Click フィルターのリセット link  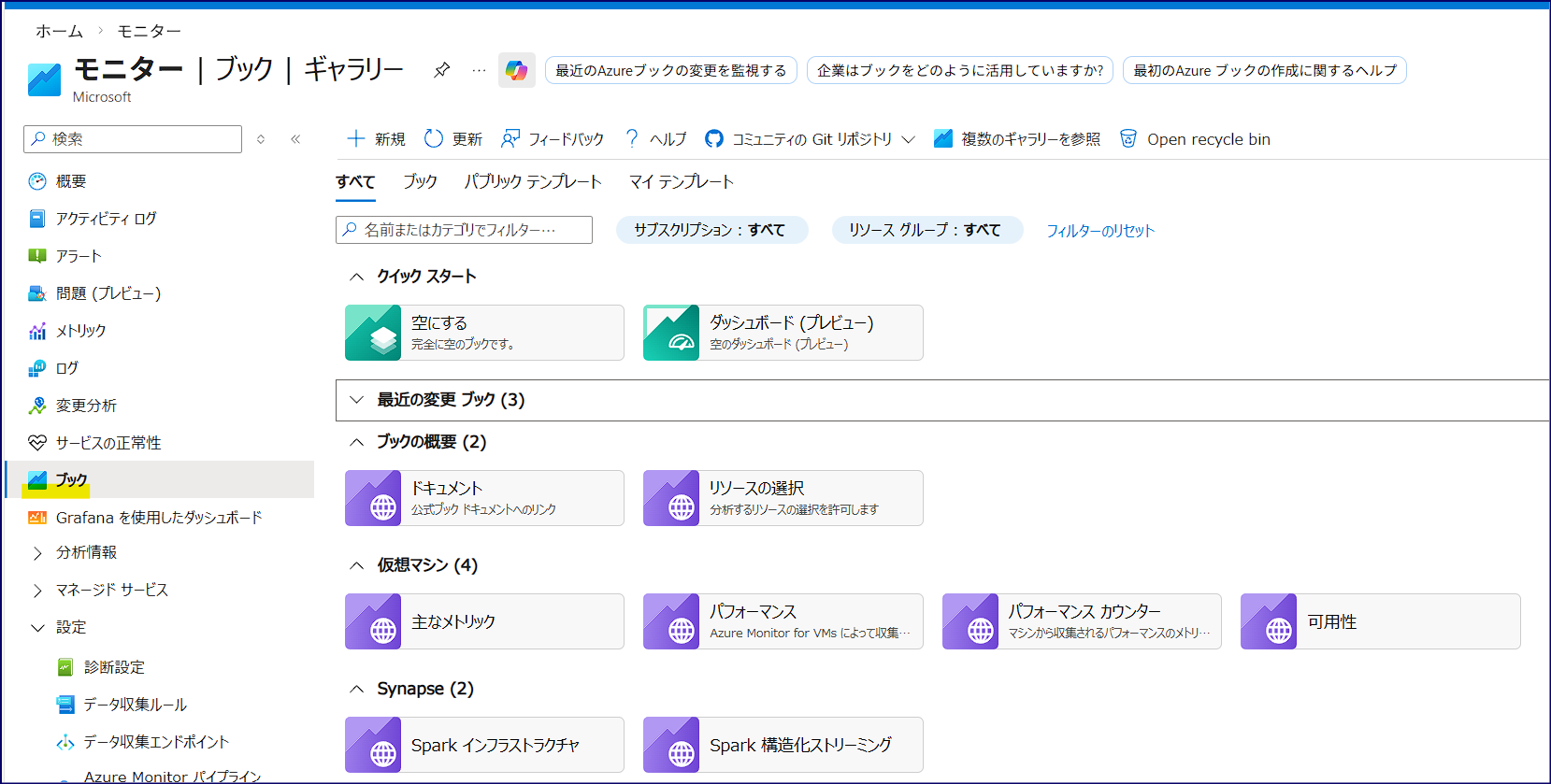(1100, 231)
